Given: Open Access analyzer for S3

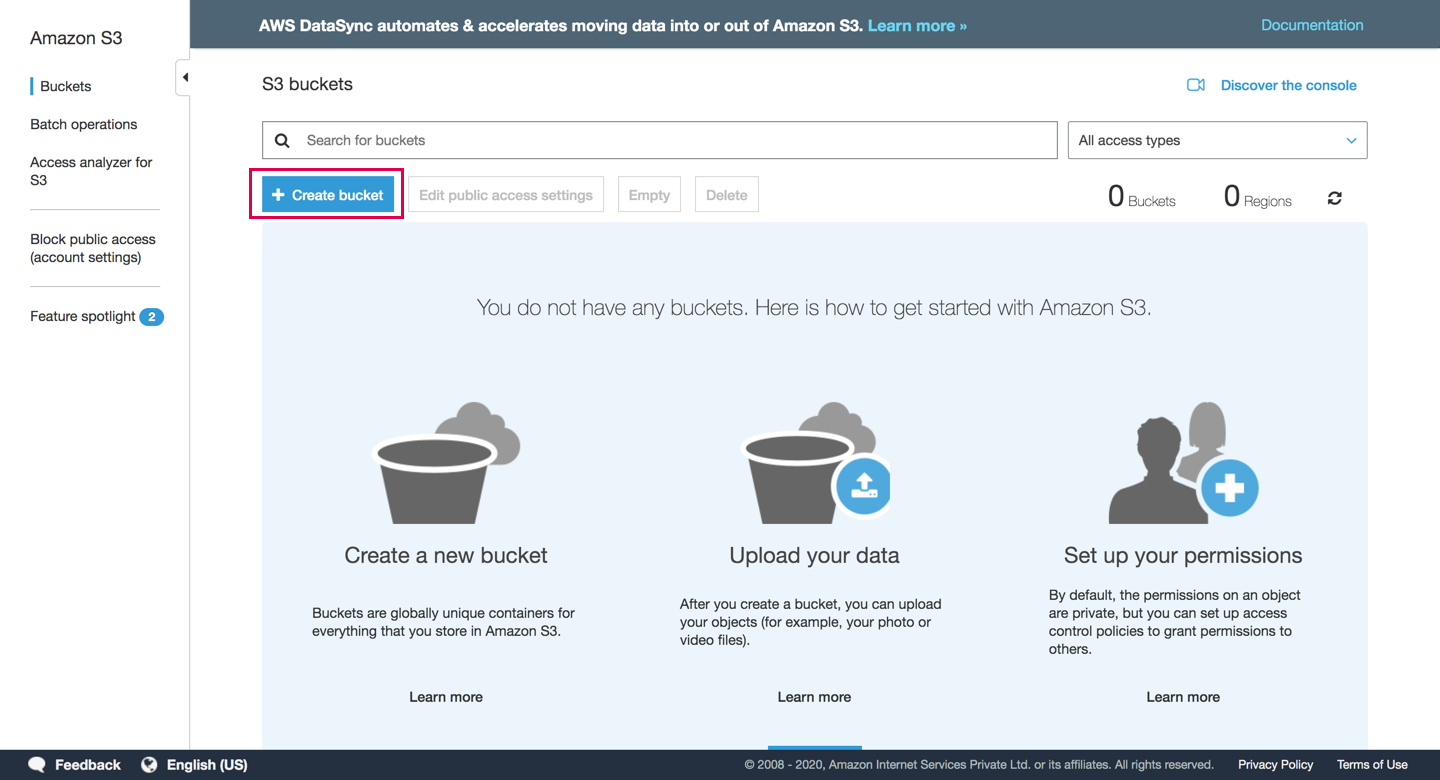Looking at the screenshot, I should point(91,171).
